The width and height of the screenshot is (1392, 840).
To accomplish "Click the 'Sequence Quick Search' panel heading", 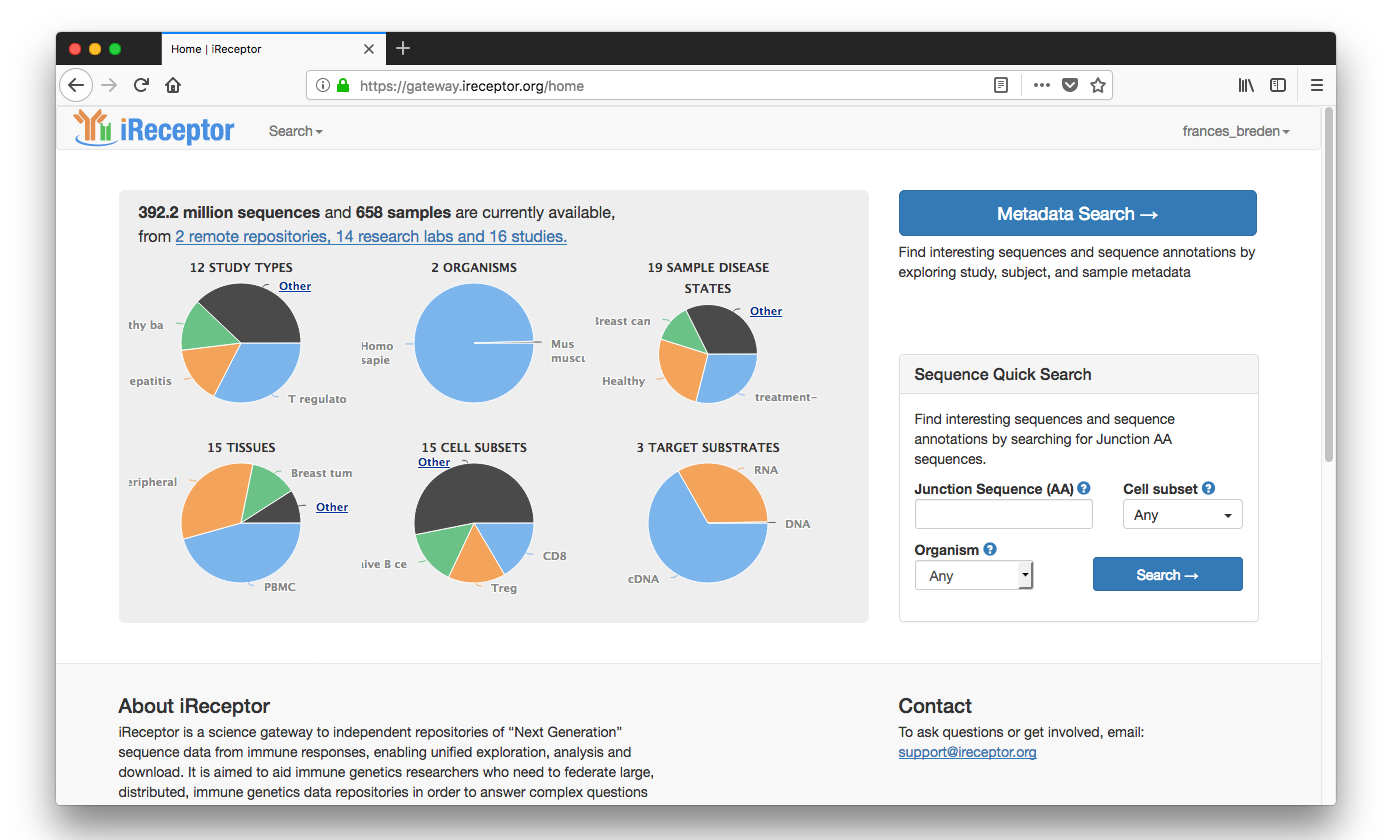I will click(x=1003, y=374).
